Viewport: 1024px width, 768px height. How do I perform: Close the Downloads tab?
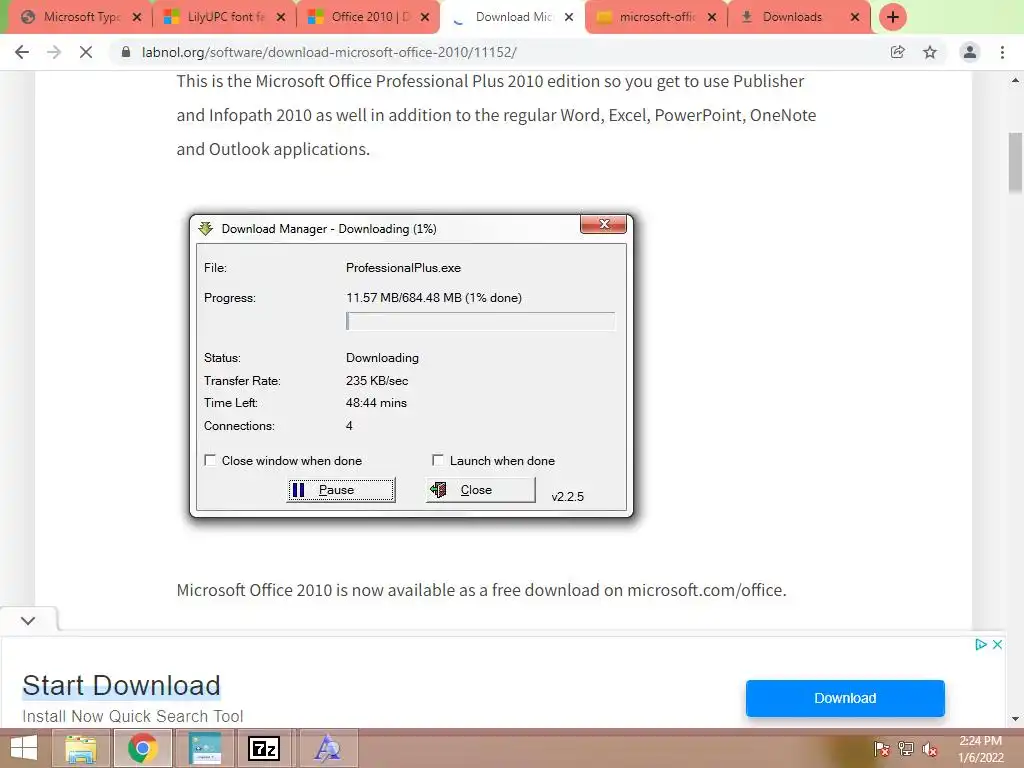coord(855,17)
